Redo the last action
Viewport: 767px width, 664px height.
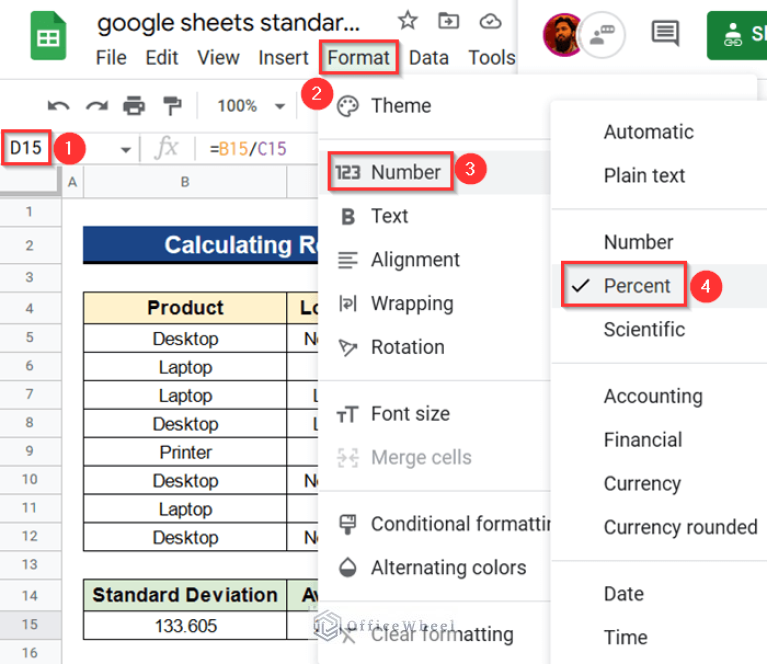coord(96,106)
